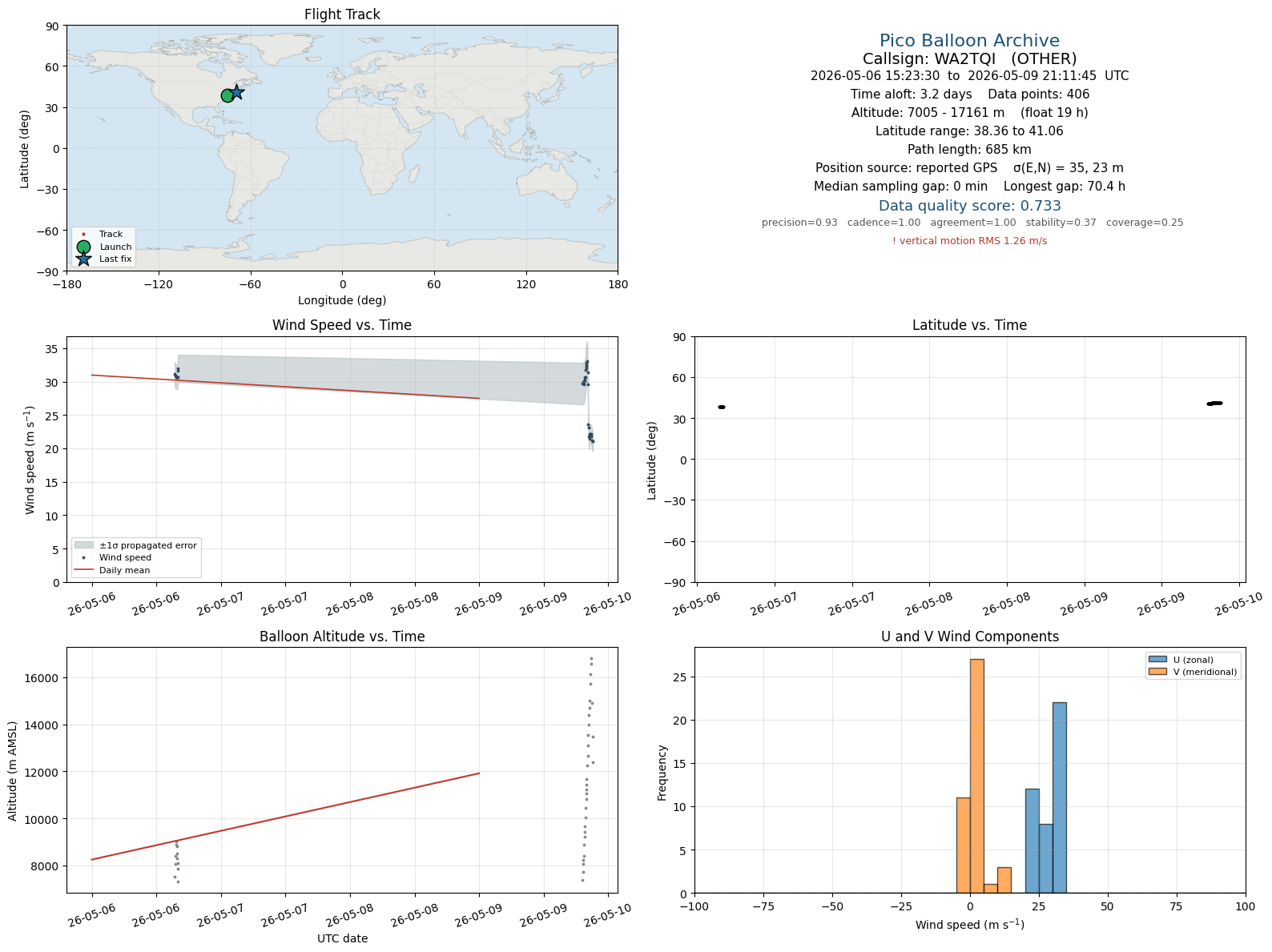Click the gray ±1σ propagated error legend swatch

coord(83,545)
